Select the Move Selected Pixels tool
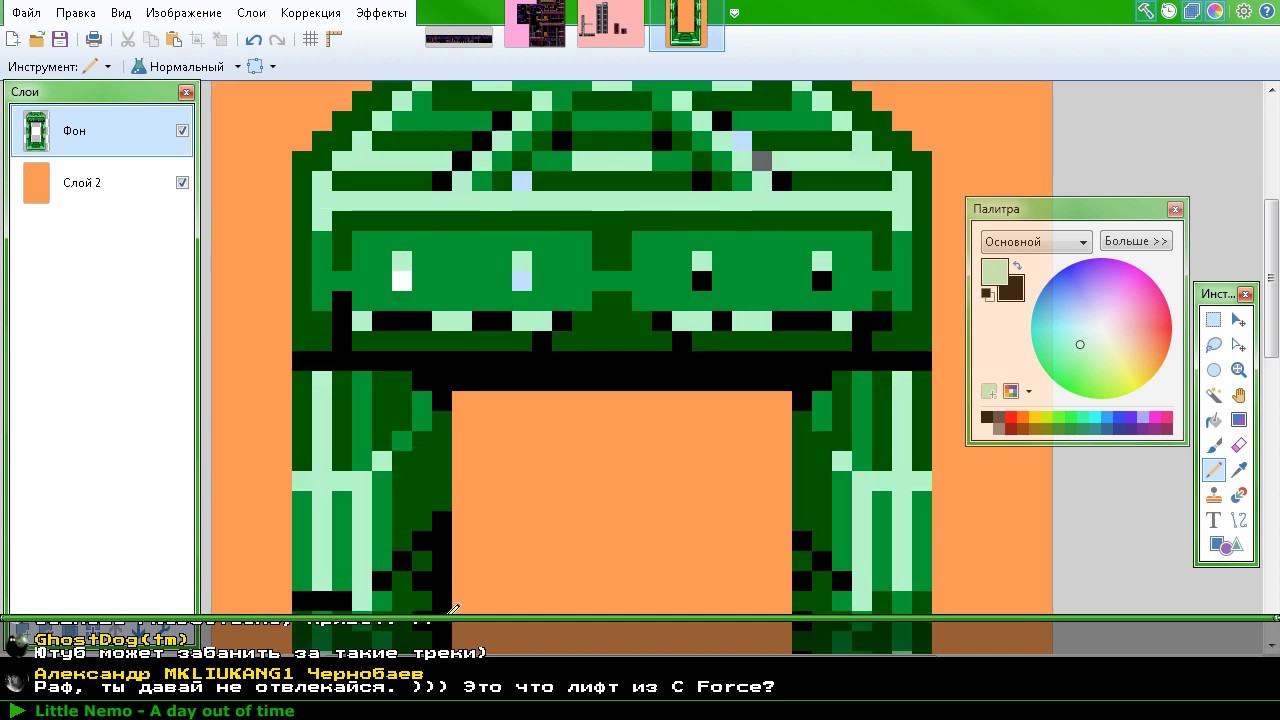 pos(1239,320)
